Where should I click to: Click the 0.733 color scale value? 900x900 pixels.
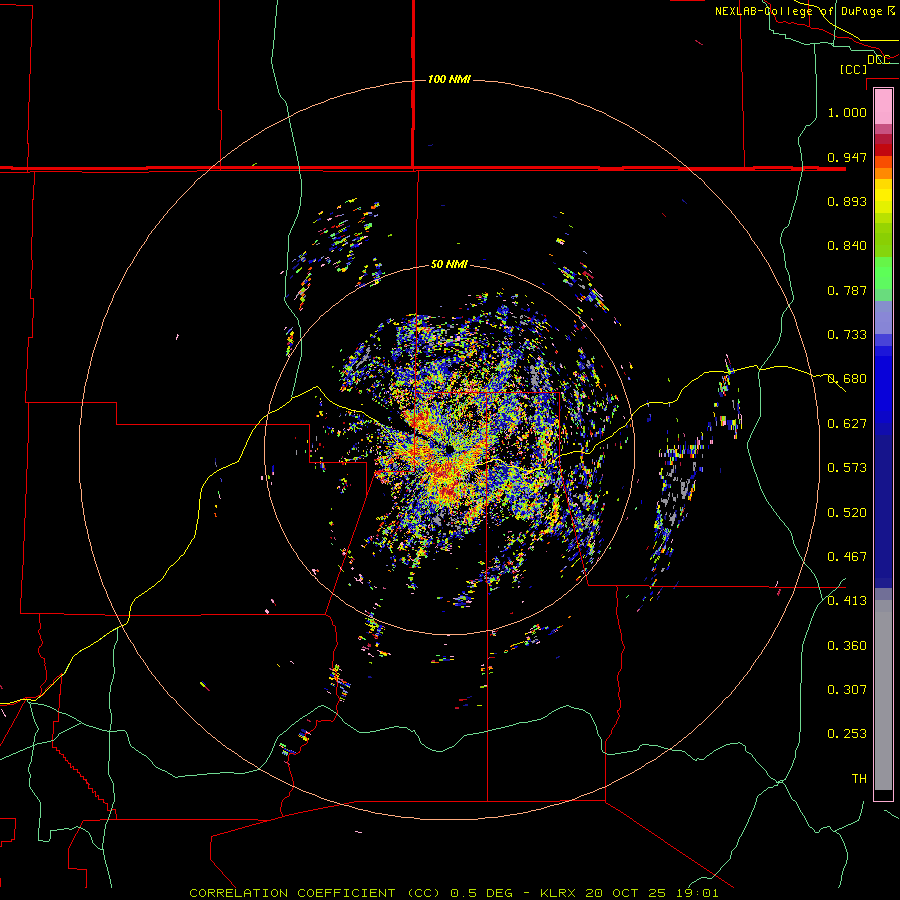(x=847, y=335)
